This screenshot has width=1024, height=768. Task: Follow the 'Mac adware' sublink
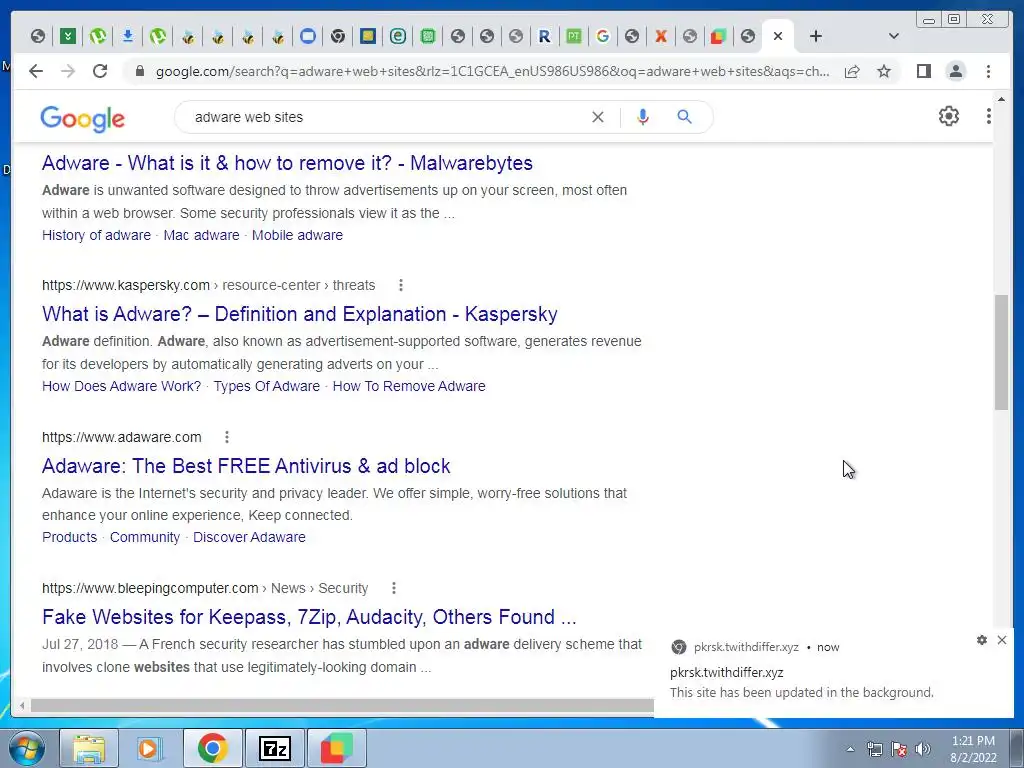[201, 235]
